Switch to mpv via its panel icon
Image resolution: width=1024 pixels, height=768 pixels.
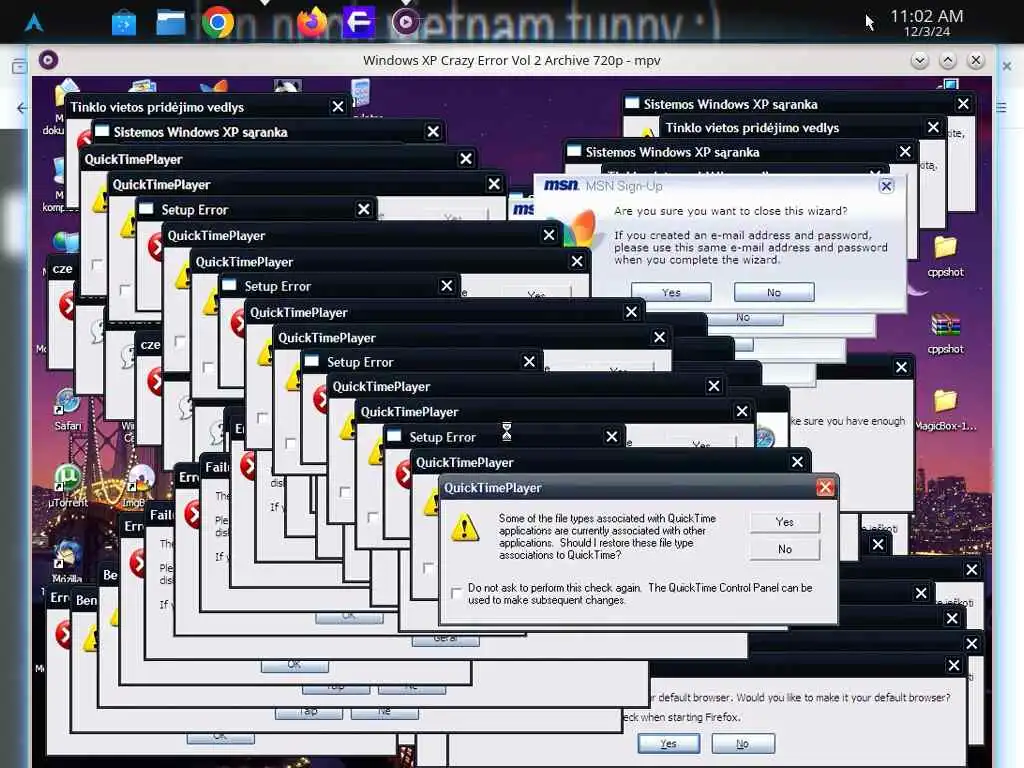406,22
